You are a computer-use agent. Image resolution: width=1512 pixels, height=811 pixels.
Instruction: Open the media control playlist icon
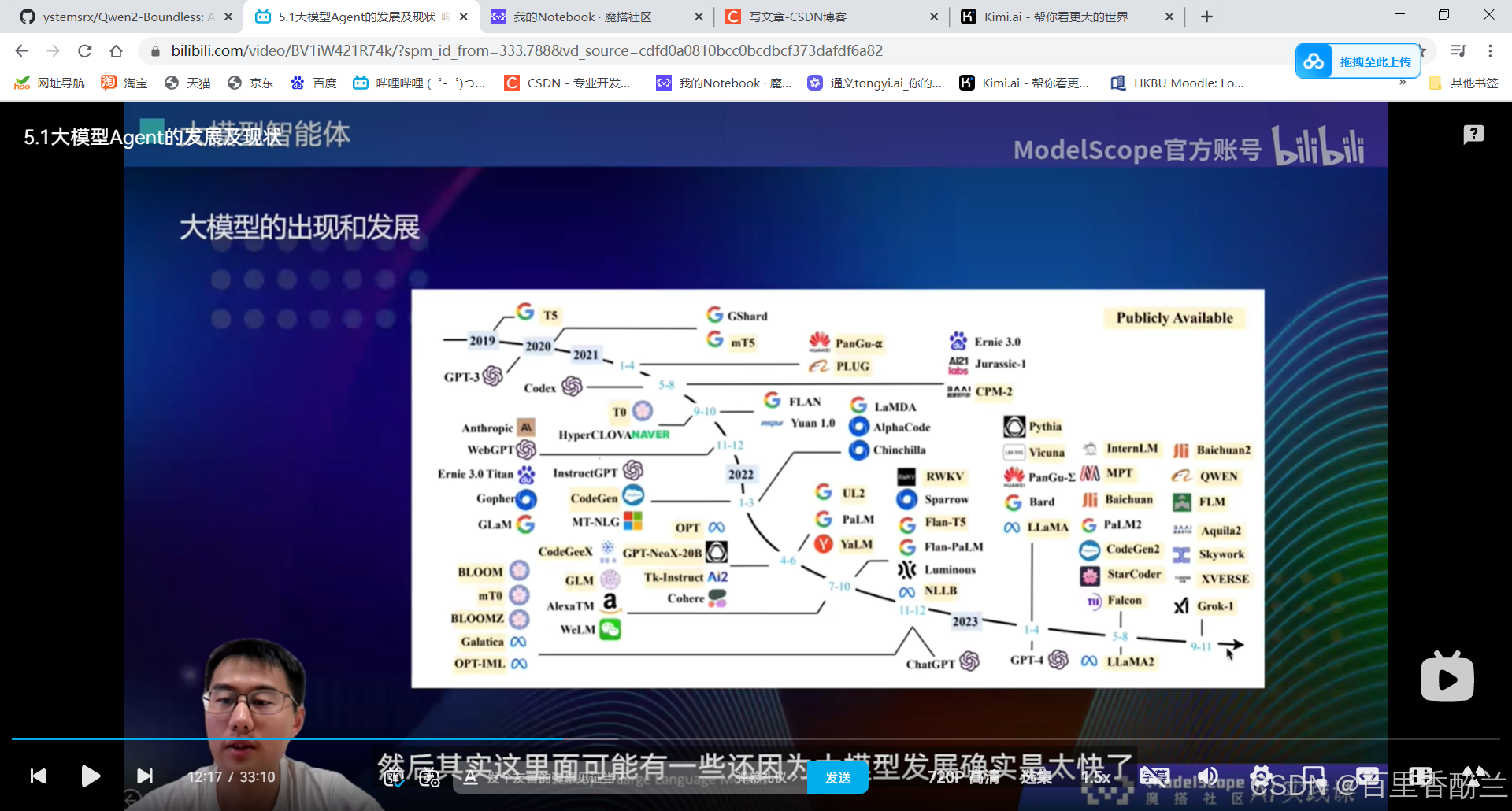click(x=1458, y=50)
